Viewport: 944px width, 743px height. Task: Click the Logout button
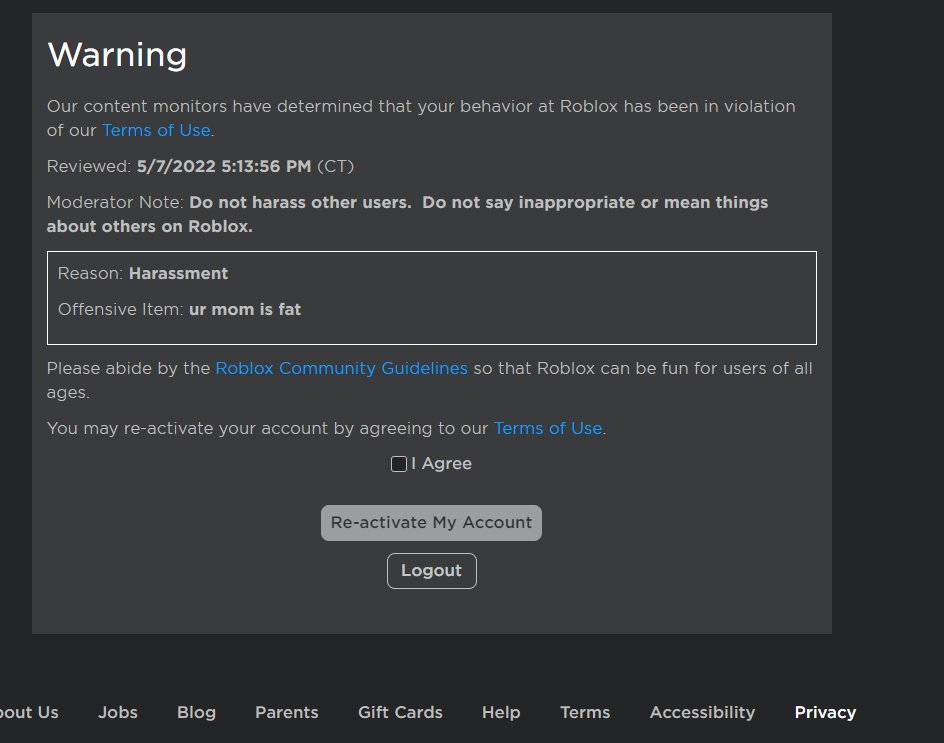click(432, 571)
